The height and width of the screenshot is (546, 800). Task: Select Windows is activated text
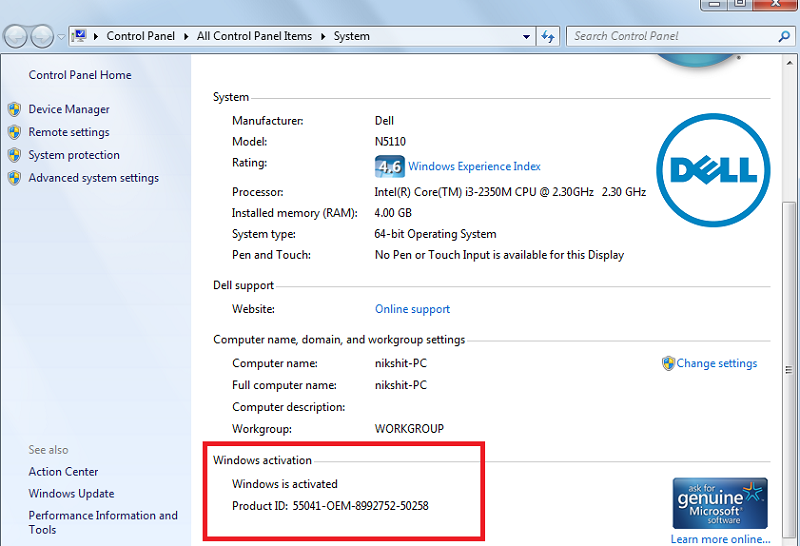[x=285, y=484]
